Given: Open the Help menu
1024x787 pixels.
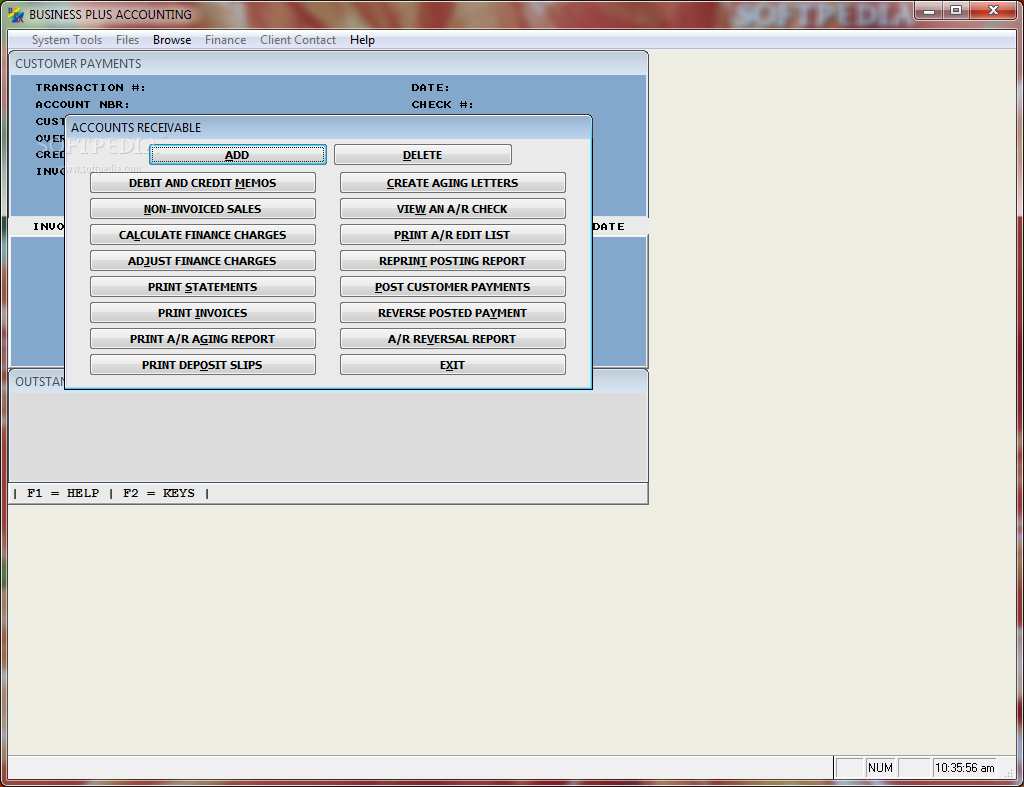Looking at the screenshot, I should (x=362, y=40).
